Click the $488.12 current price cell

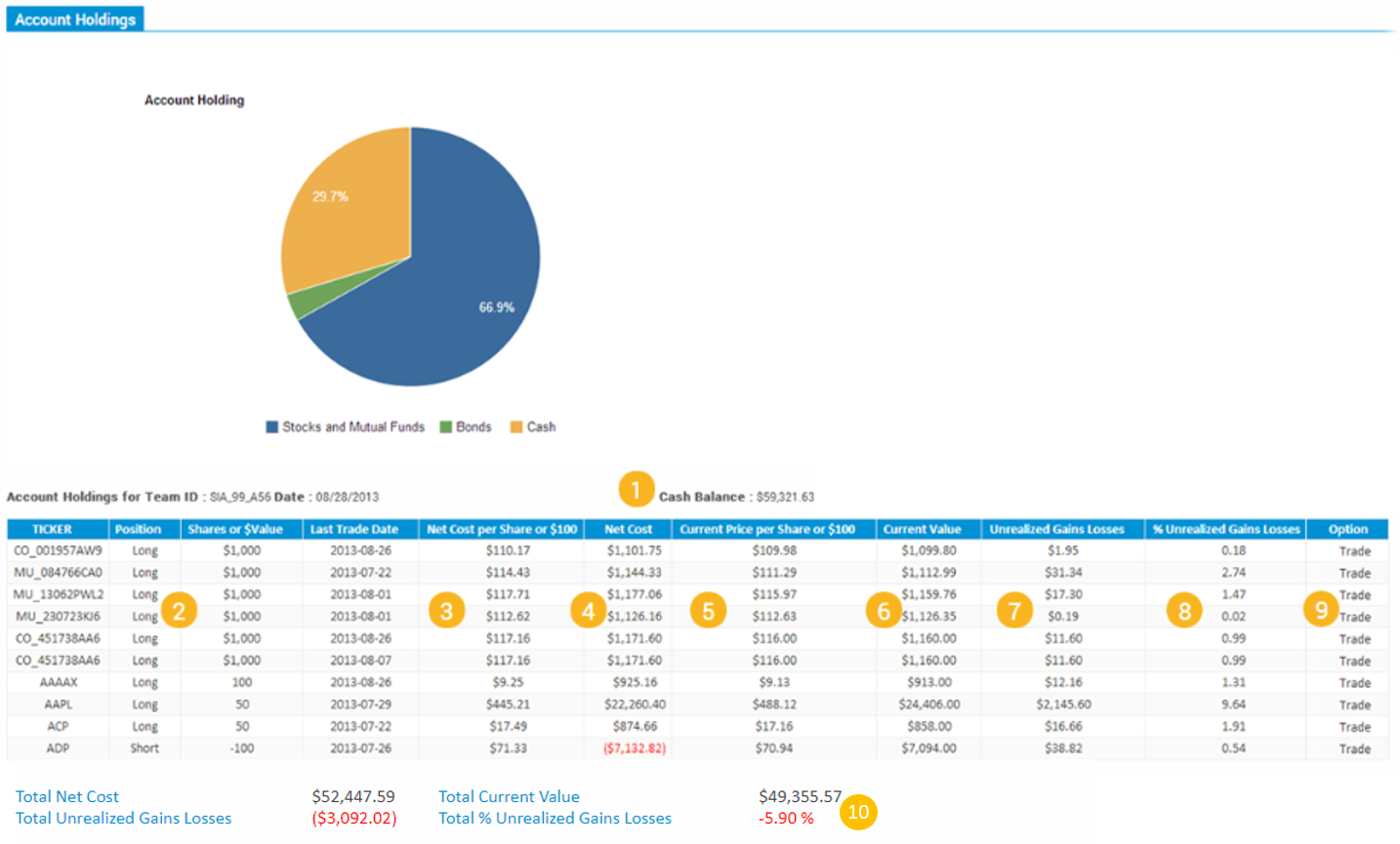(774, 704)
